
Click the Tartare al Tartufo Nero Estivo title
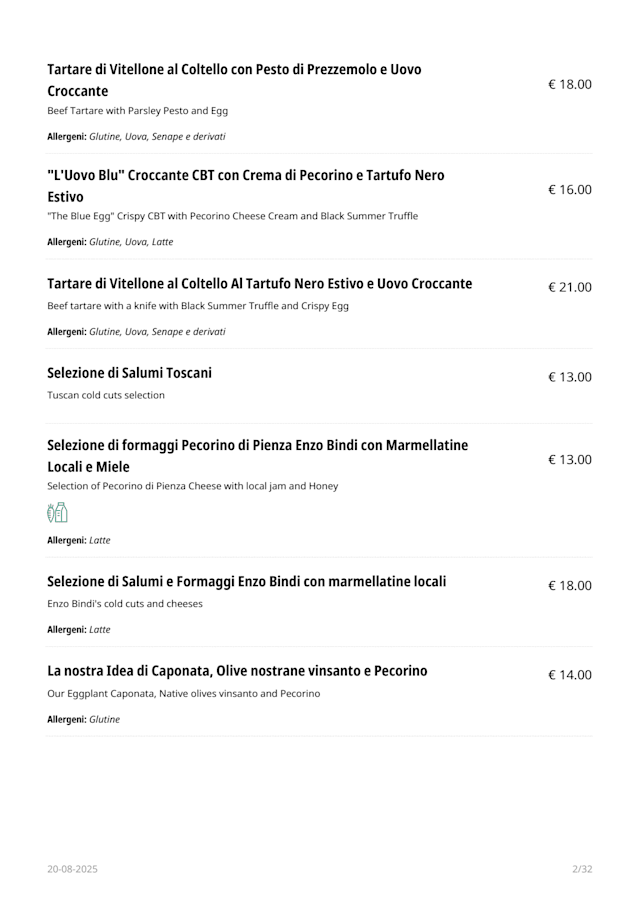[259, 284]
